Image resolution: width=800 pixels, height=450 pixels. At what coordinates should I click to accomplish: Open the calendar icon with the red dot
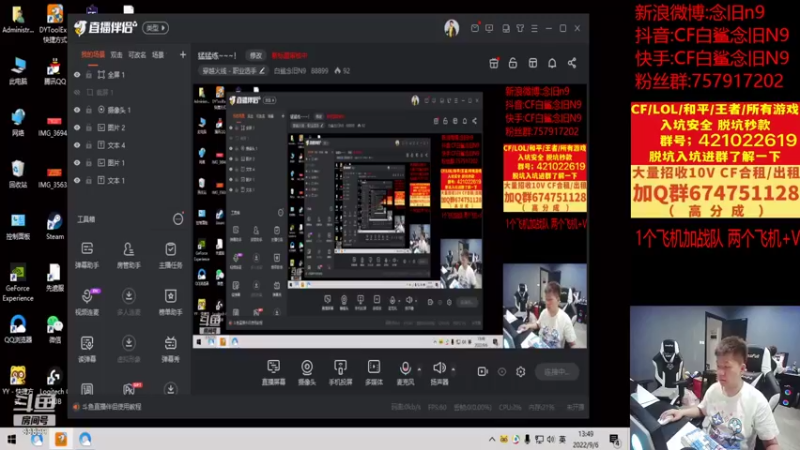coord(493,63)
